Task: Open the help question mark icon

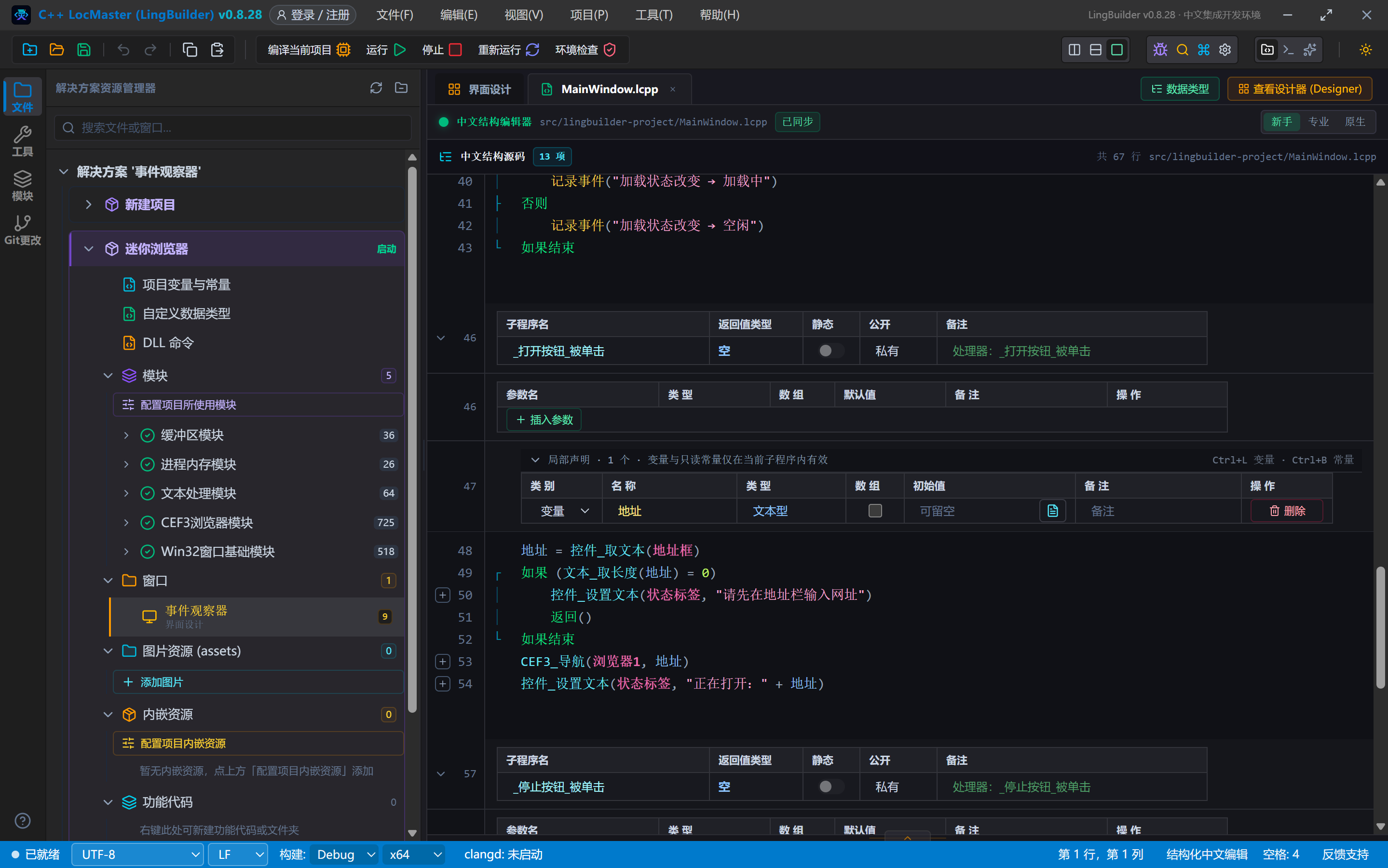Action: click(x=22, y=821)
